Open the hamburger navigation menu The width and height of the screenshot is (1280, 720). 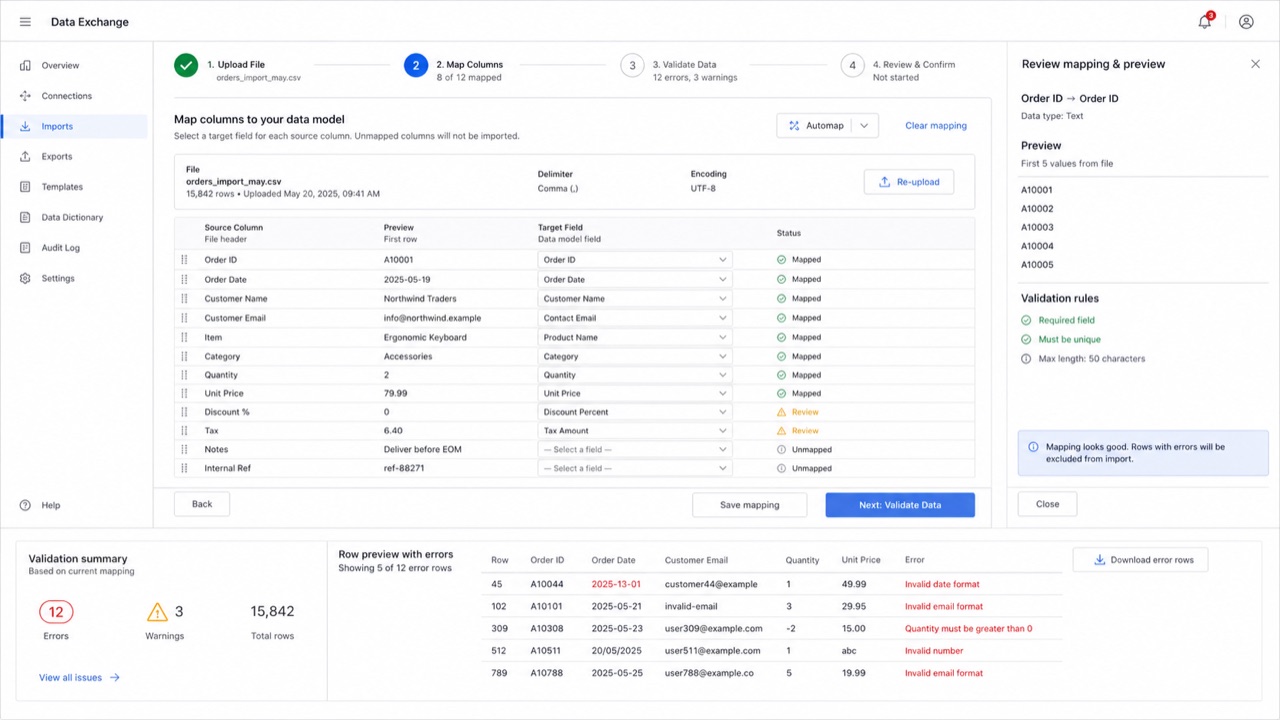[25, 22]
